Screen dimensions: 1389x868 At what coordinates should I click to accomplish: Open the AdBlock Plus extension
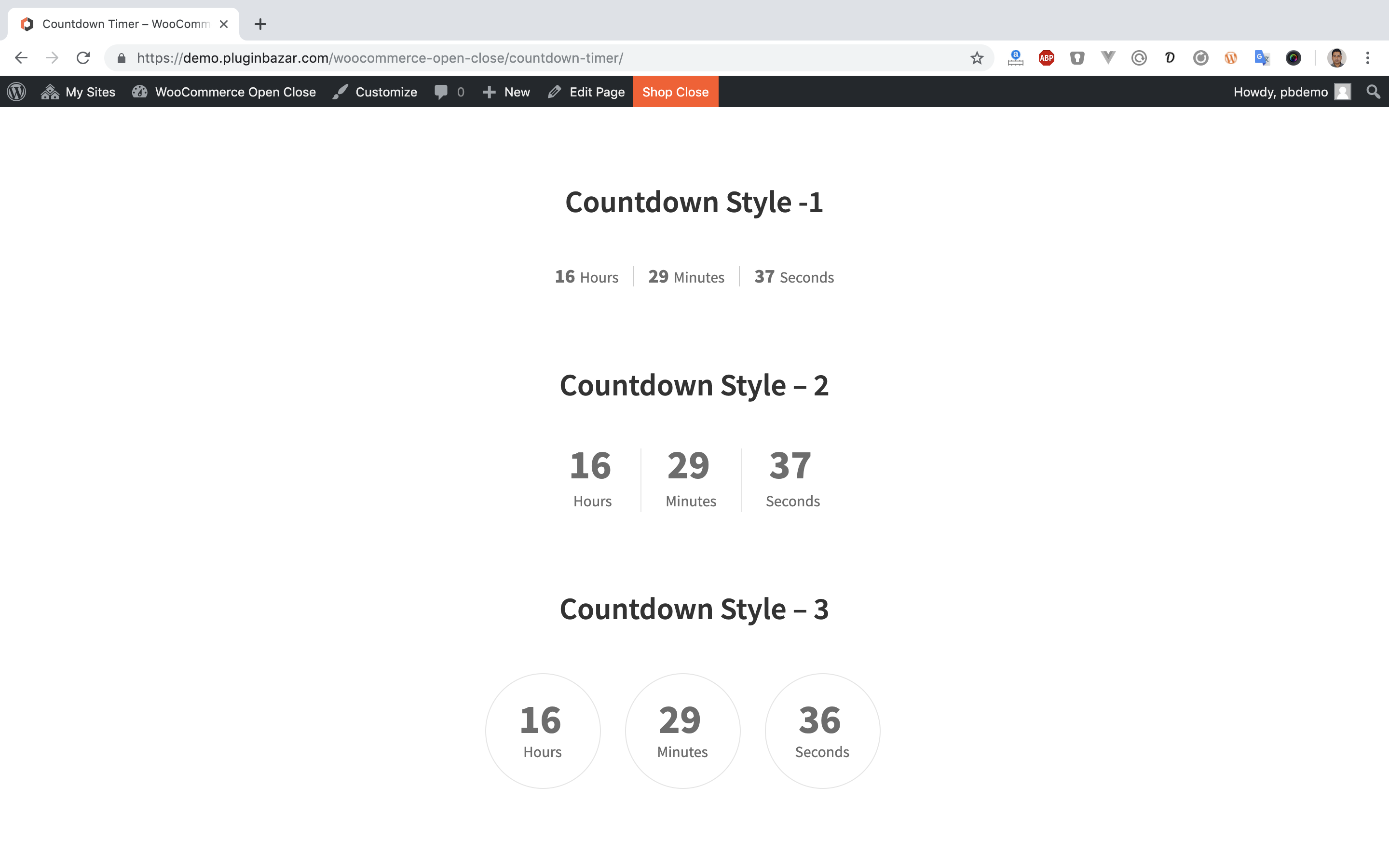click(x=1047, y=58)
